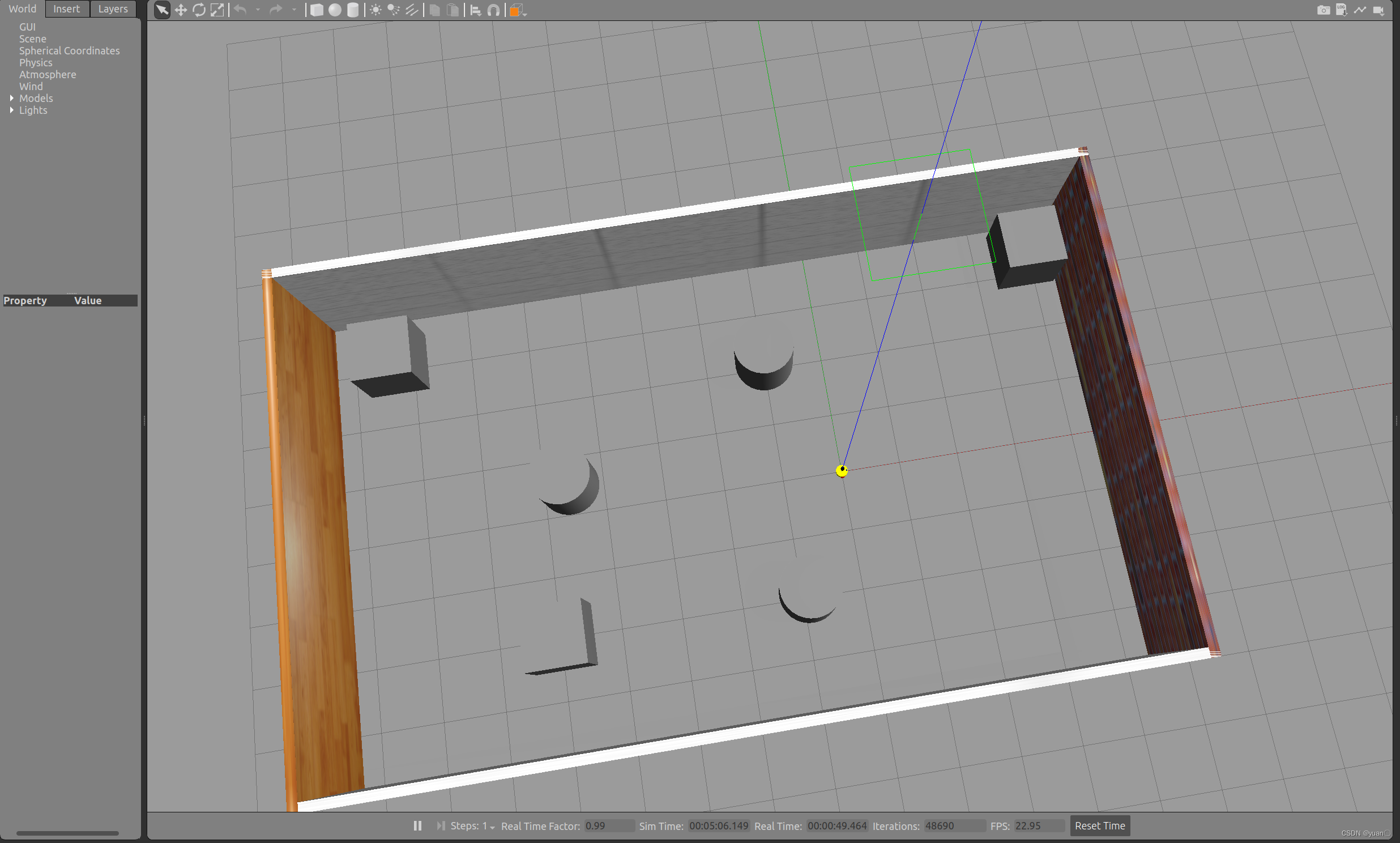Open the Steps count dropdown
This screenshot has width=1400, height=843.
pyautogui.click(x=492, y=827)
